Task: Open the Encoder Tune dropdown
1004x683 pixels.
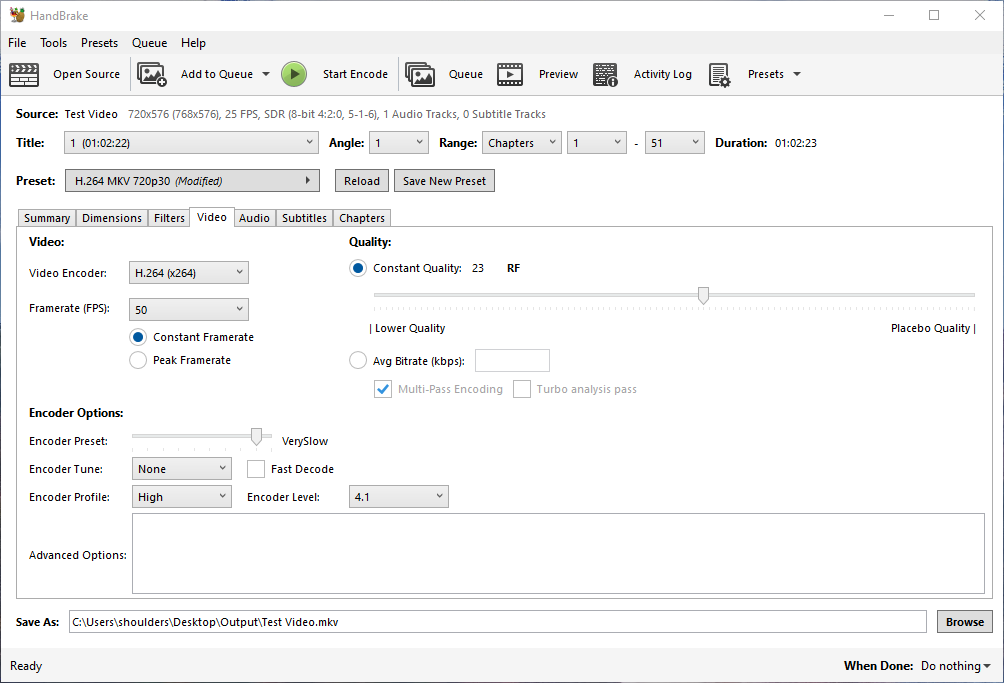Action: point(182,469)
